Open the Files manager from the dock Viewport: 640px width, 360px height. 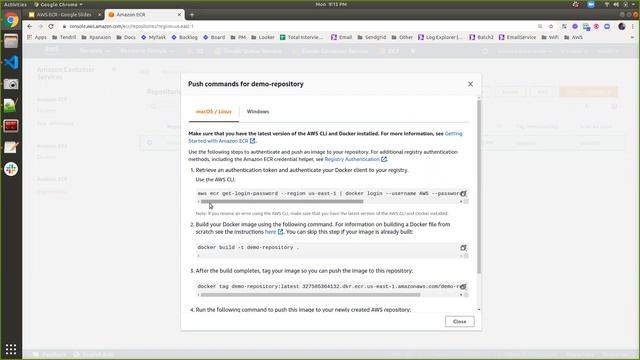point(11,41)
